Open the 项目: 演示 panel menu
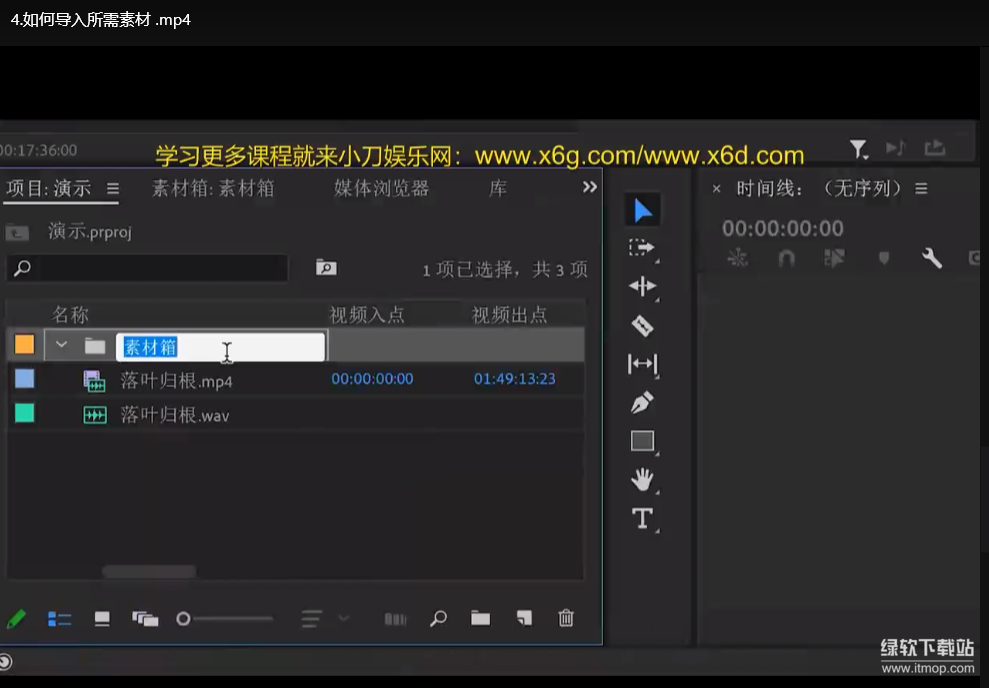 tap(113, 188)
